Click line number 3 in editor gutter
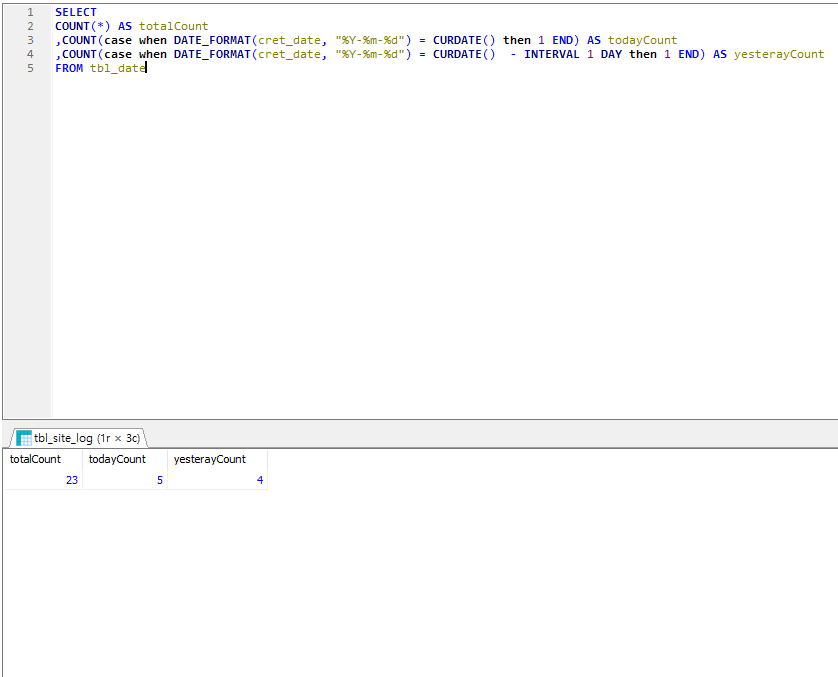The width and height of the screenshot is (838, 677). (x=30, y=40)
